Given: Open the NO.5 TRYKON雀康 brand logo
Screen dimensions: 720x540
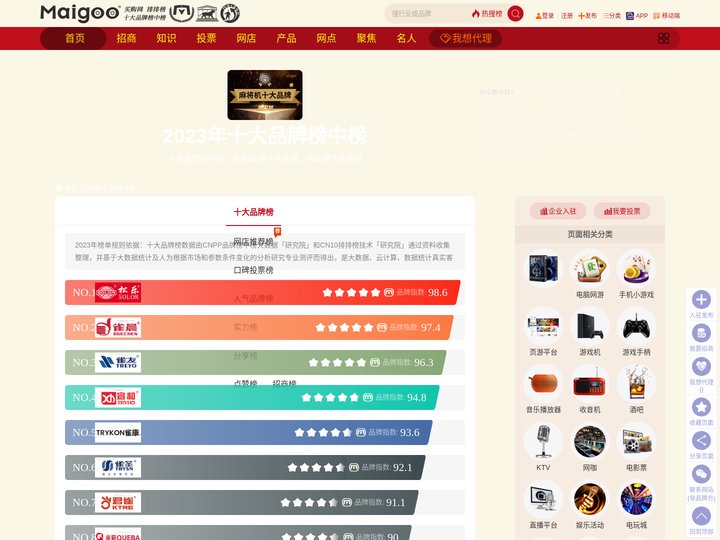Looking at the screenshot, I should pyautogui.click(x=118, y=433).
